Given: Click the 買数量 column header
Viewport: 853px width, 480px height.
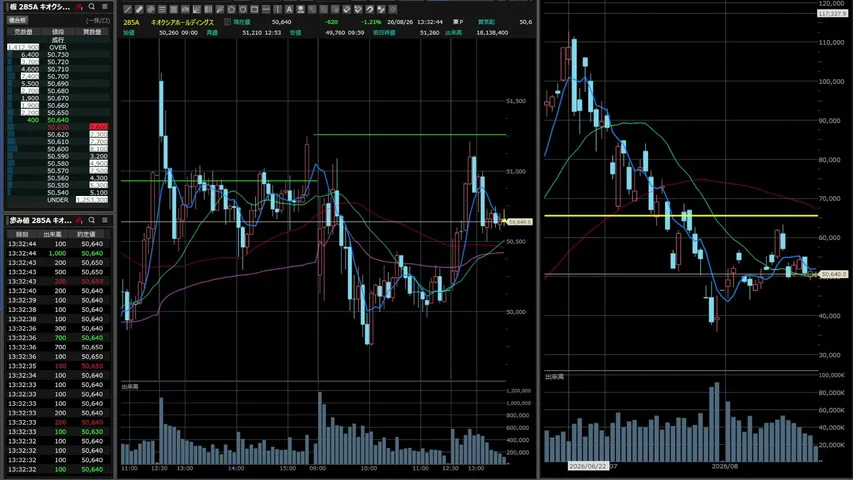Looking at the screenshot, I should (x=92, y=32).
